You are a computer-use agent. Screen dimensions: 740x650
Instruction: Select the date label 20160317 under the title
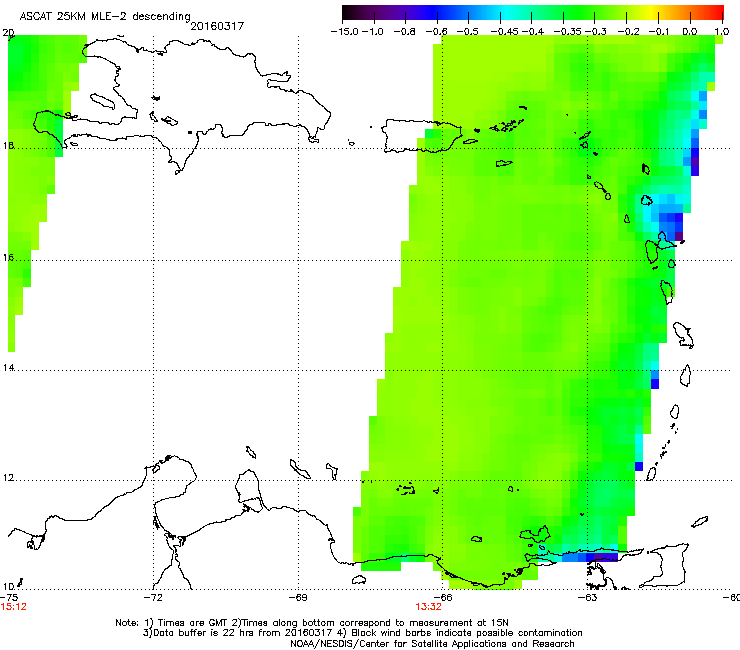(x=217, y=26)
